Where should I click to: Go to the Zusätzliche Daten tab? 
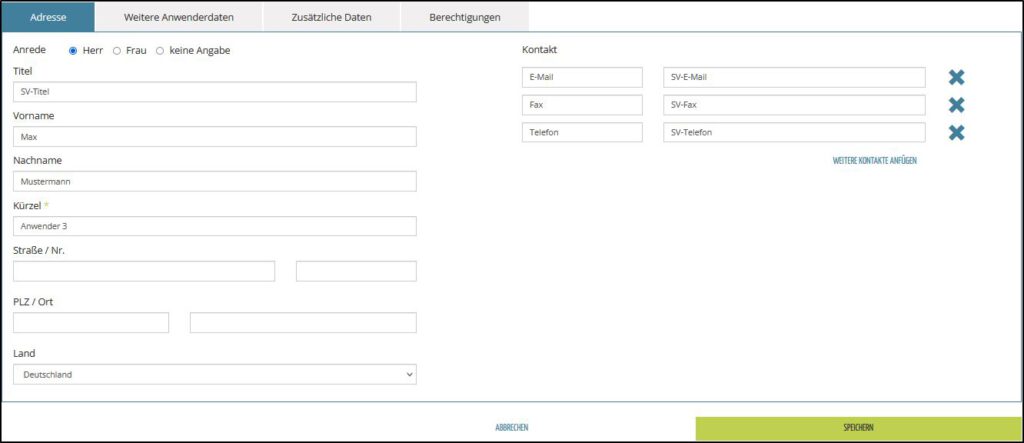coord(332,17)
